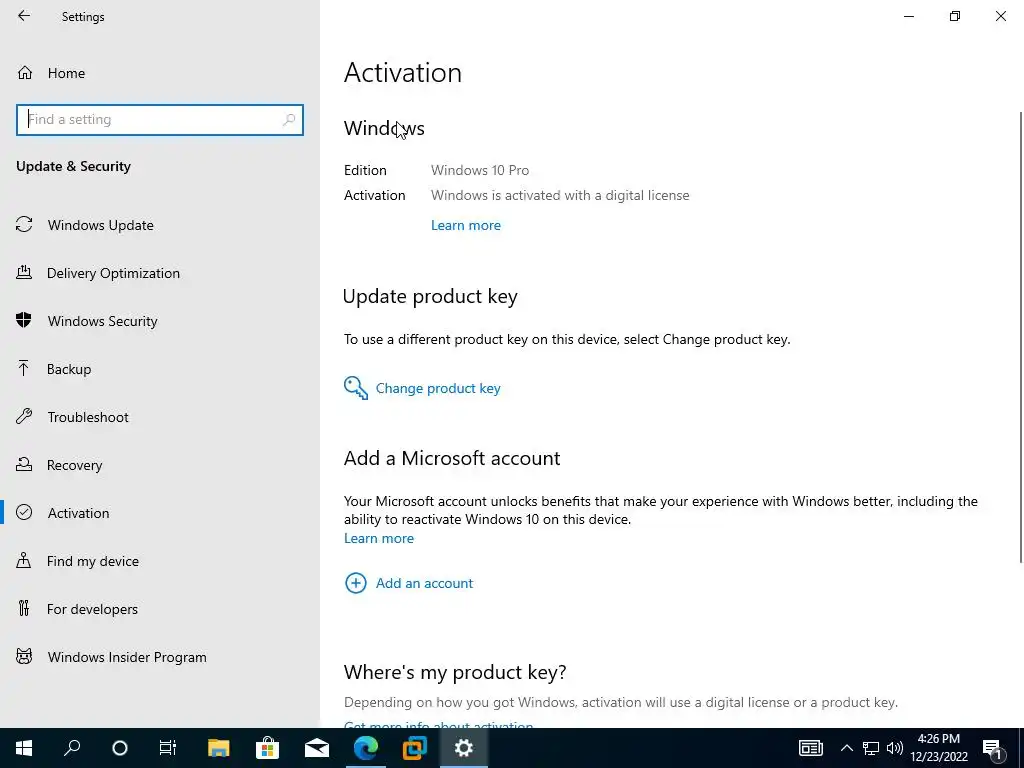1024x768 pixels.
Task: Open taskbar Search magnifier
Action: point(72,748)
